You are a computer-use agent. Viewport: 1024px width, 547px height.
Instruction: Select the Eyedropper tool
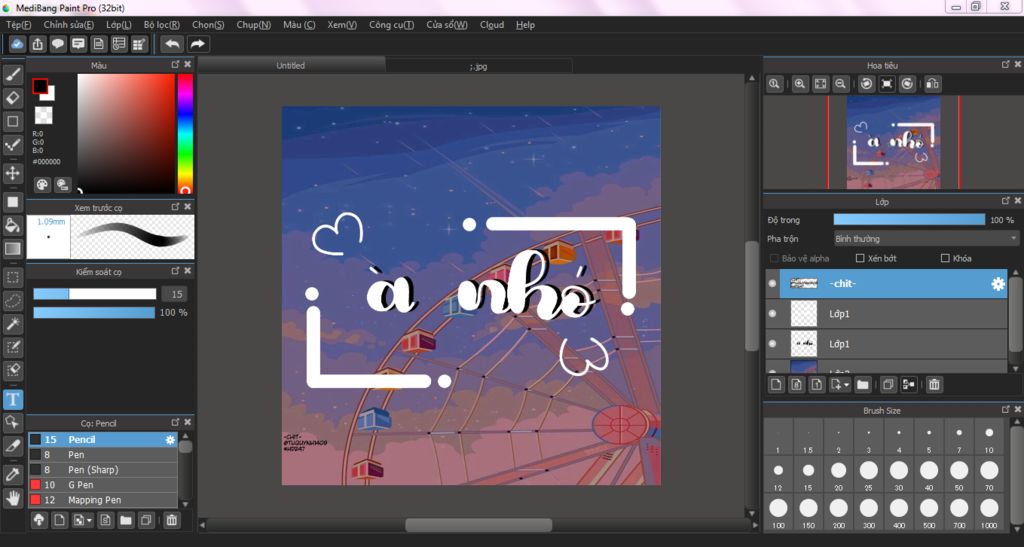[x=12, y=475]
